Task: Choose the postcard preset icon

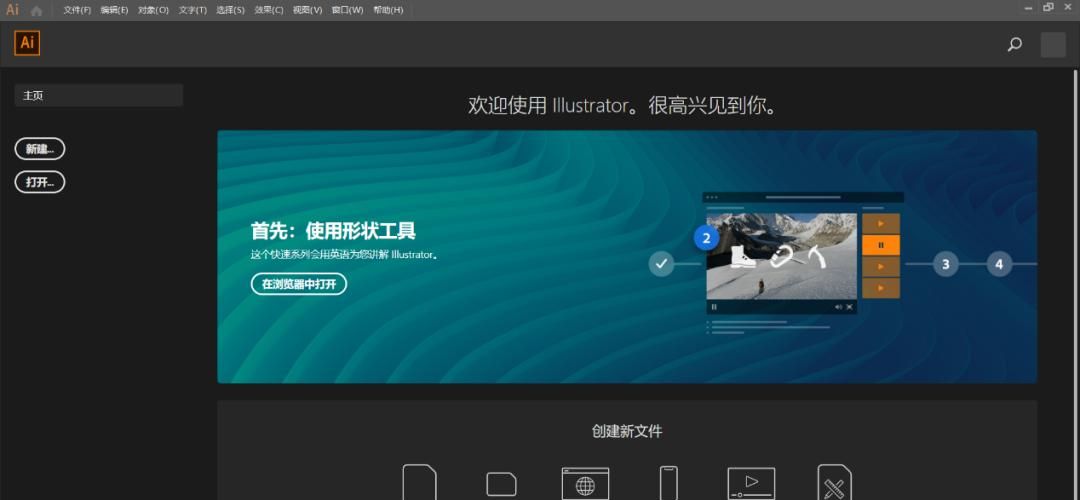Action: click(x=501, y=484)
